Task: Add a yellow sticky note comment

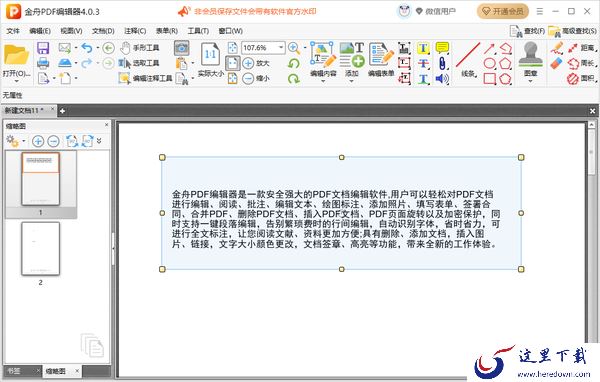Action: pos(442,48)
